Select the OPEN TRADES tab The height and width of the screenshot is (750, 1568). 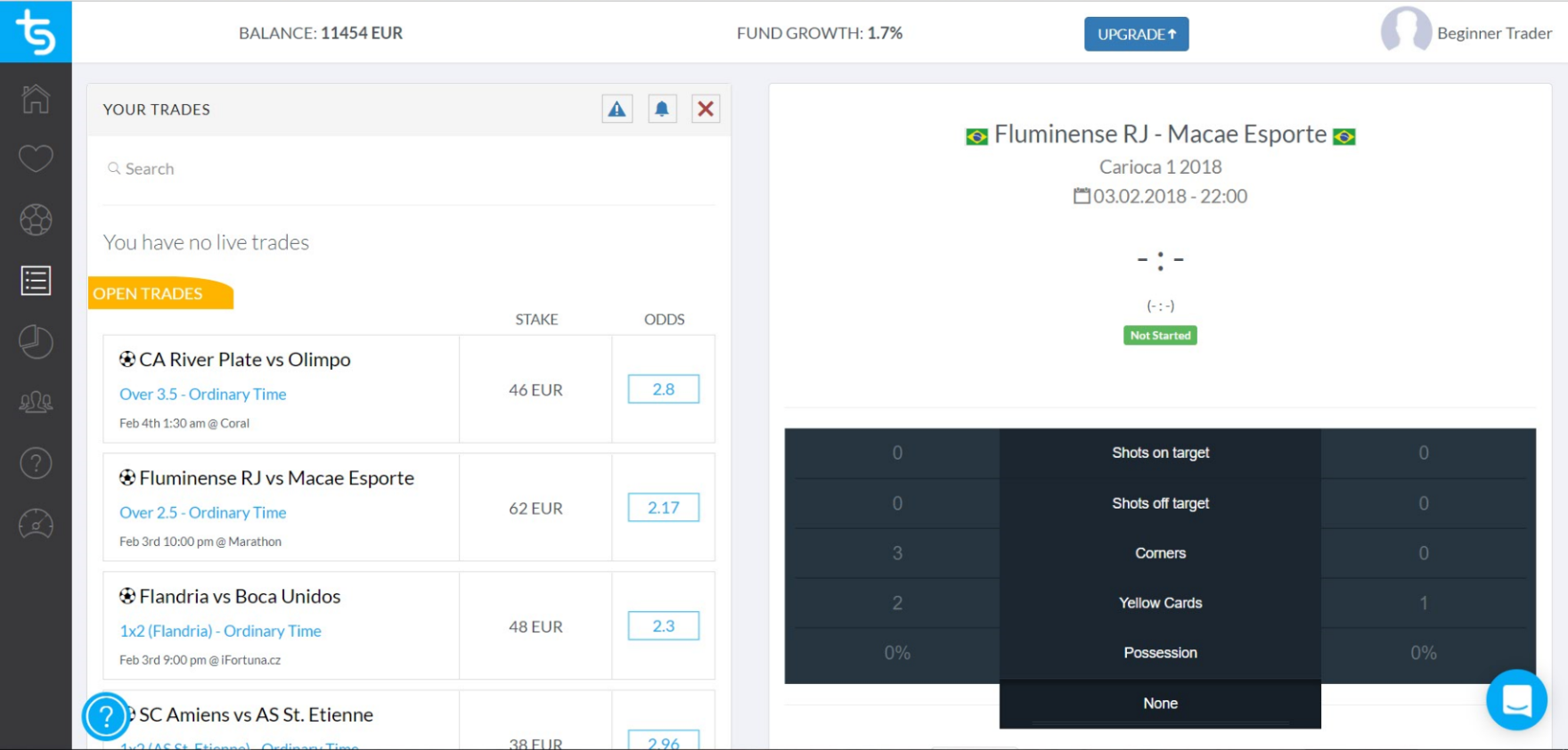pyautogui.click(x=159, y=293)
